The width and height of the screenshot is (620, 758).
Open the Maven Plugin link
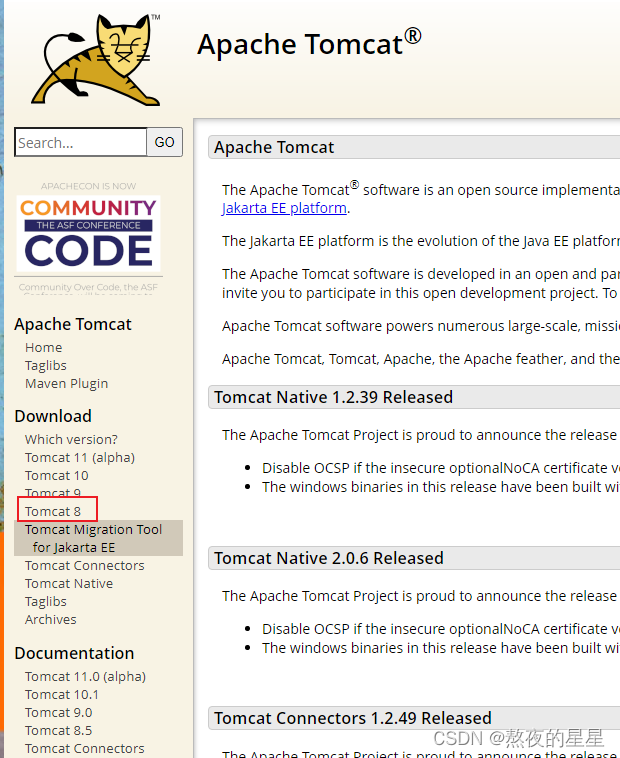point(67,383)
